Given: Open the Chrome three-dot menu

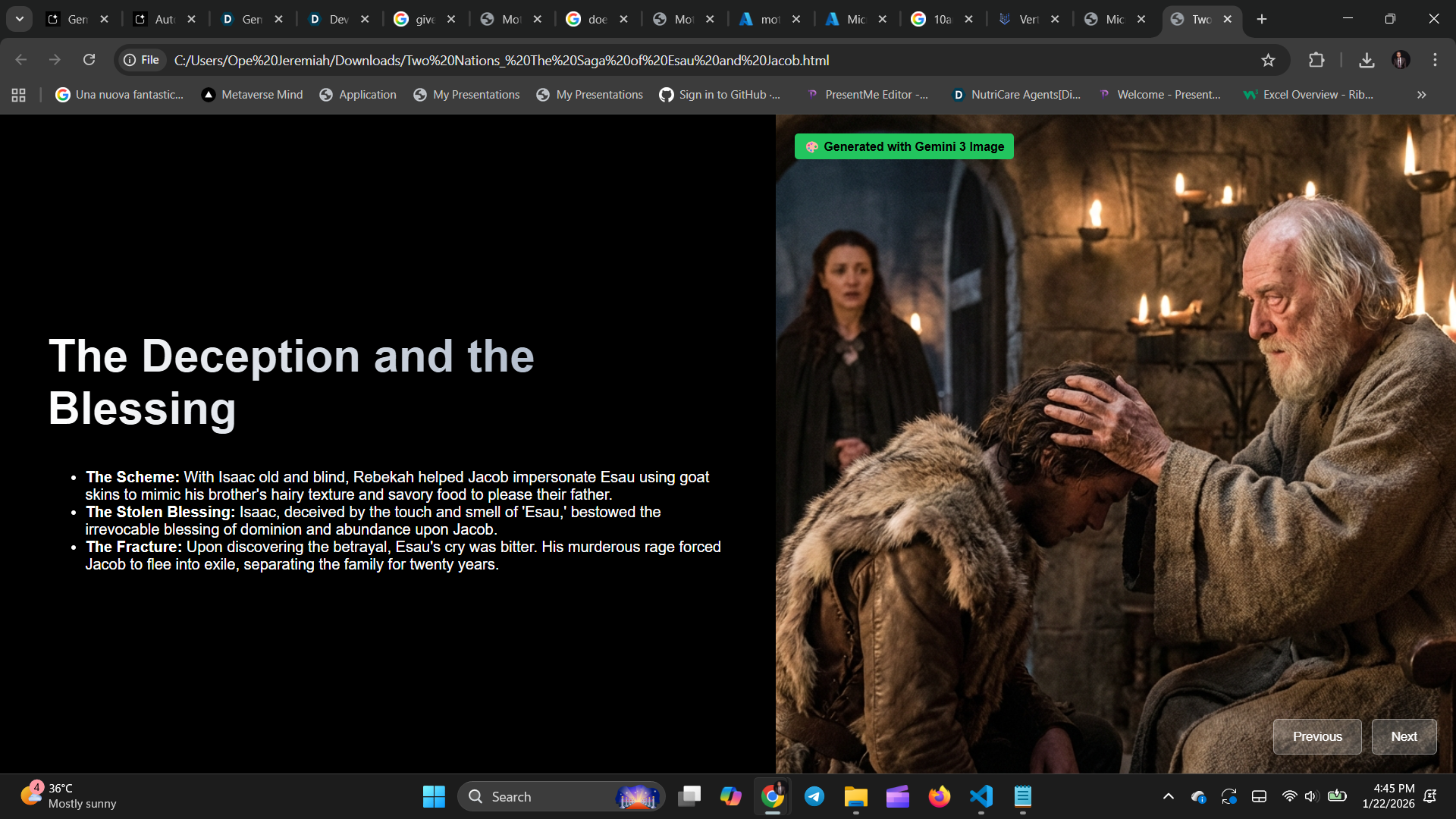Looking at the screenshot, I should 1435,60.
